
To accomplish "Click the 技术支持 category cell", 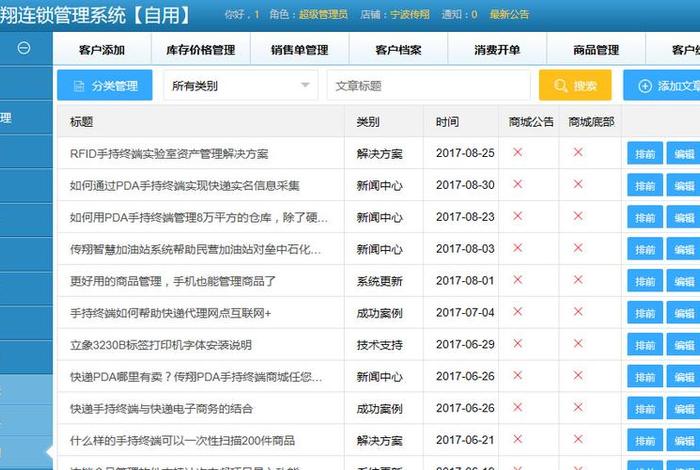I will pyautogui.click(x=379, y=345).
